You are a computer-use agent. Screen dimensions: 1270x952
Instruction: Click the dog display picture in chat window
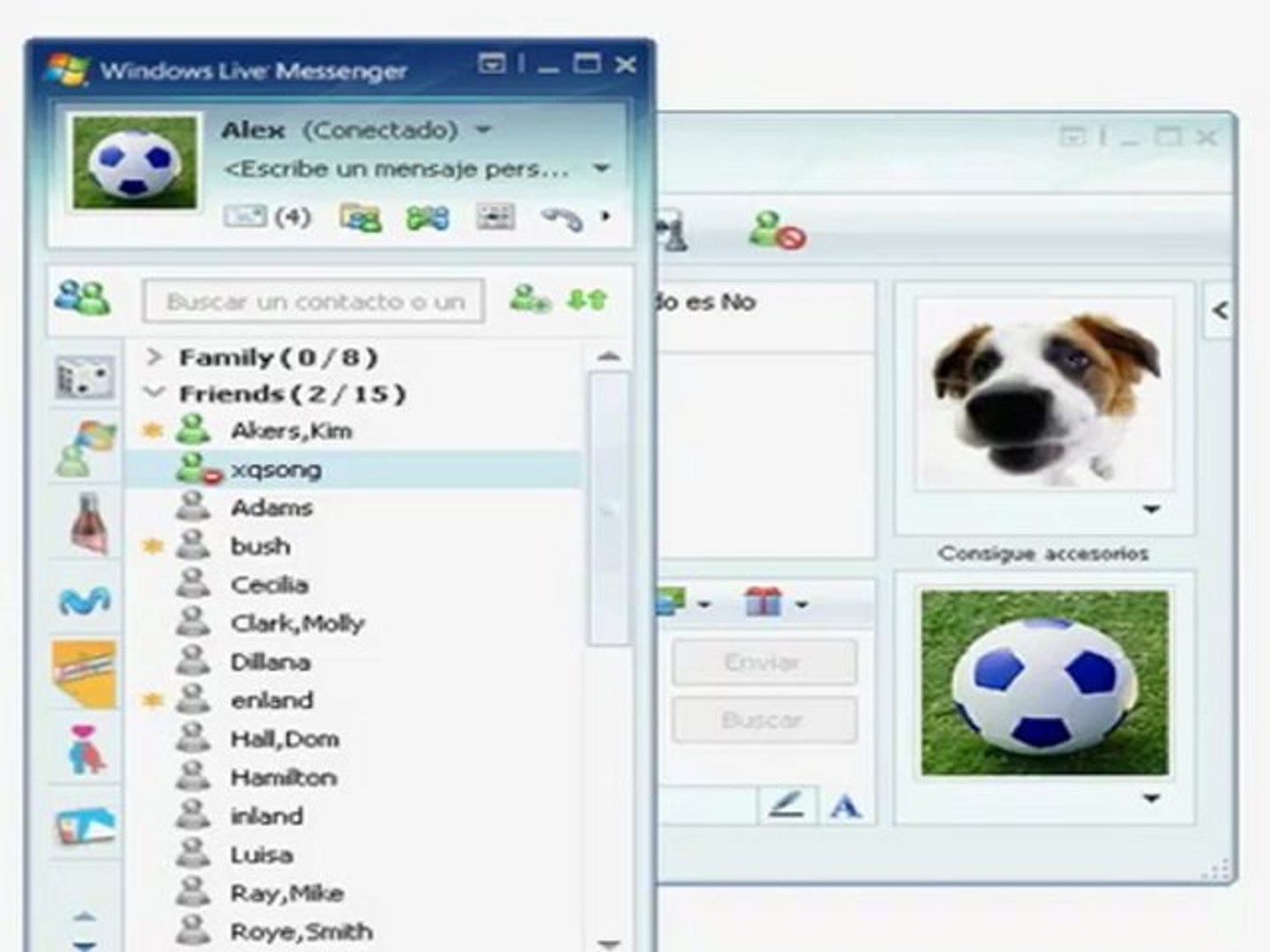click(1044, 394)
